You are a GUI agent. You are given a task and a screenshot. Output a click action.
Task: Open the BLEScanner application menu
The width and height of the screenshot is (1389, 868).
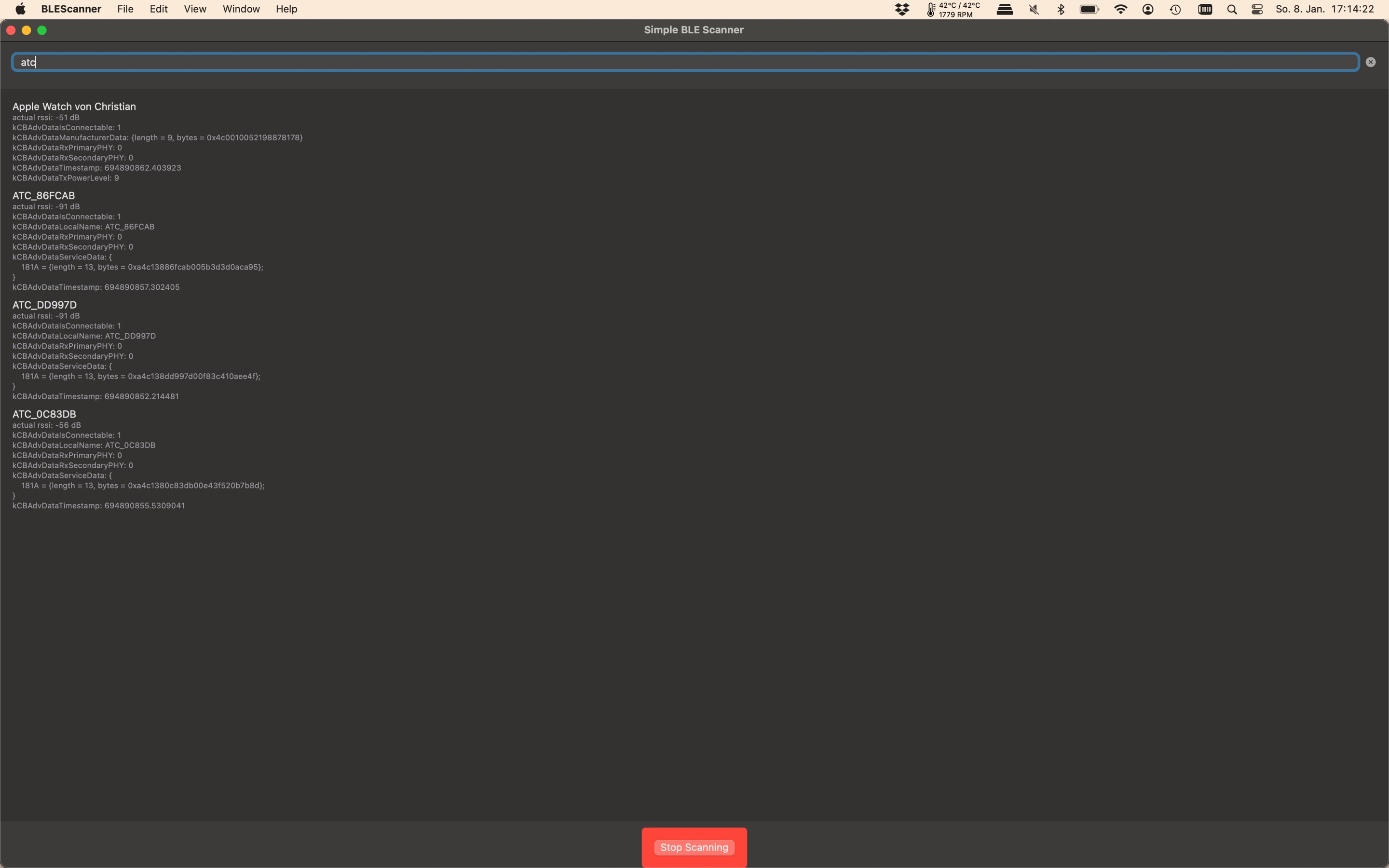click(x=71, y=9)
